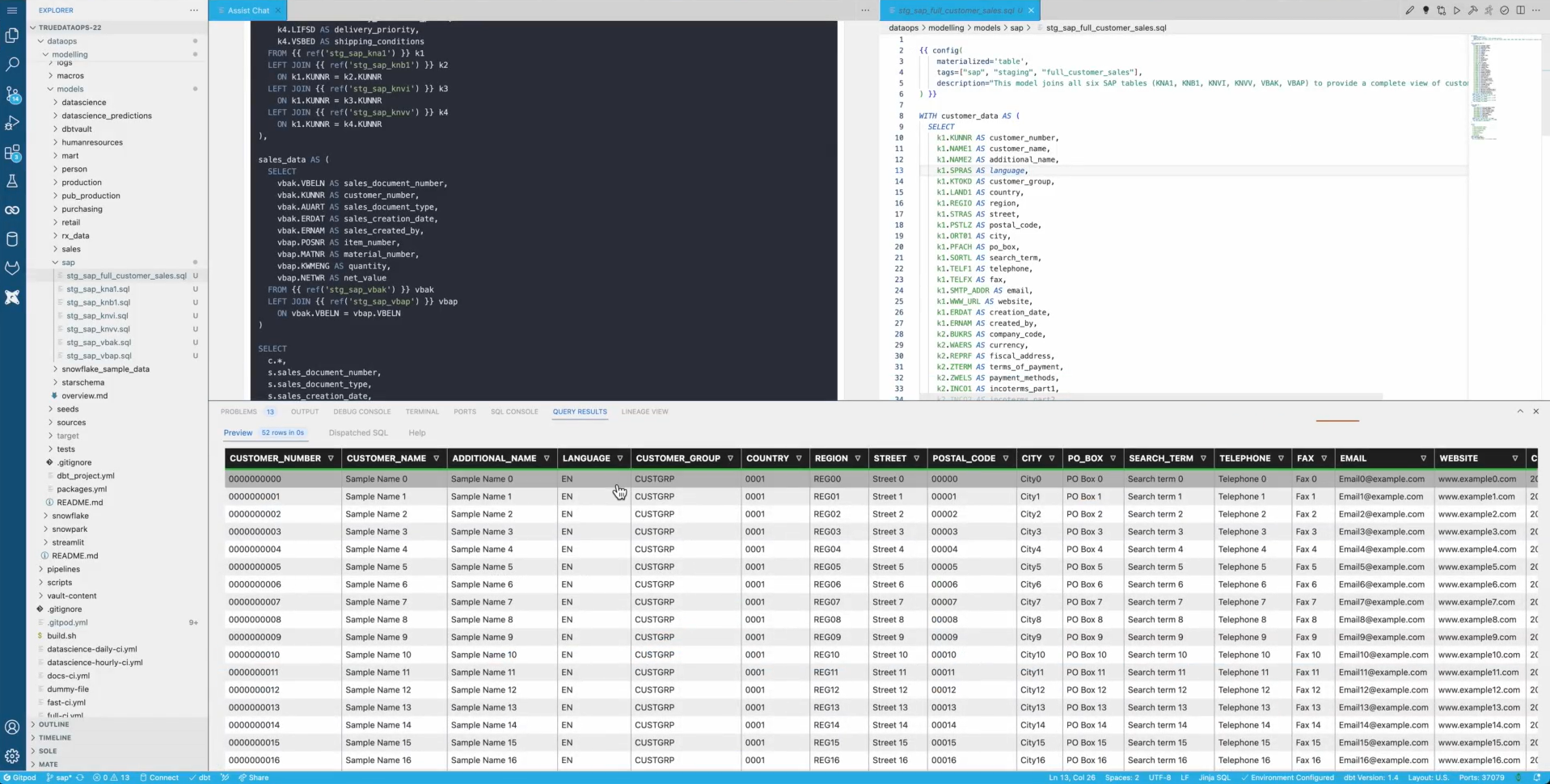1550x784 pixels.
Task: Switch to the PROBLEMS tab
Action: click(239, 411)
